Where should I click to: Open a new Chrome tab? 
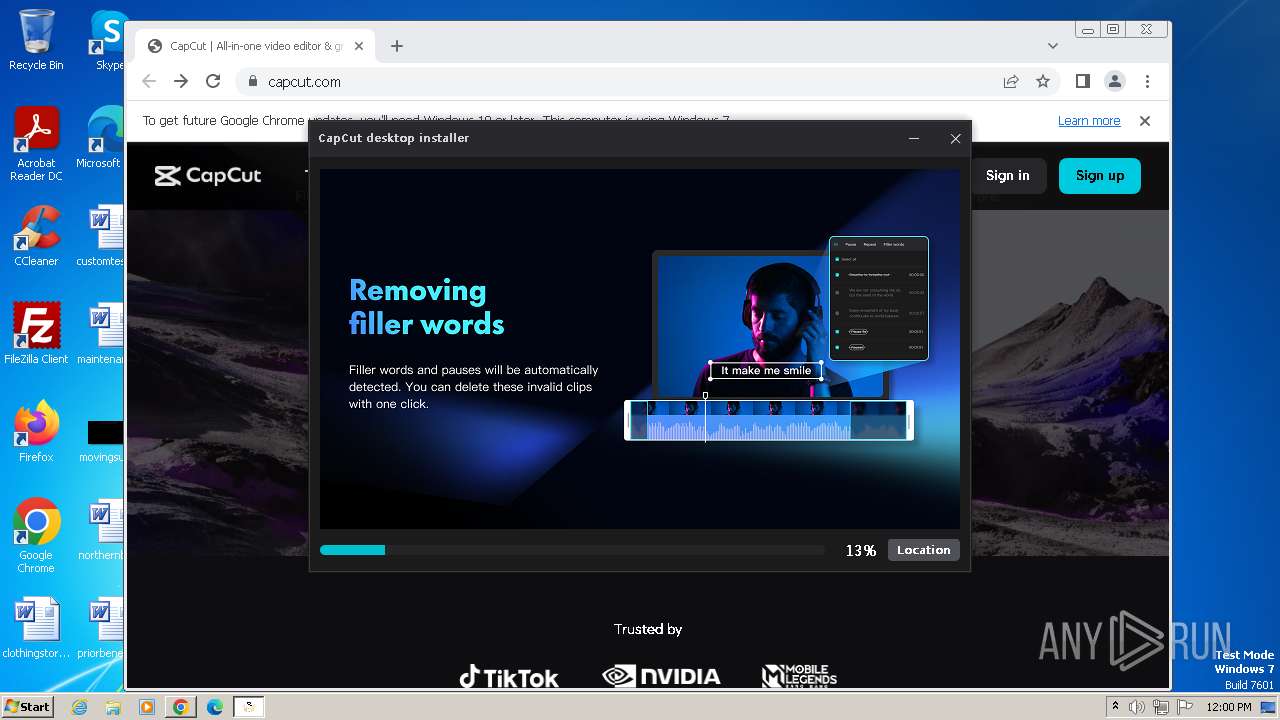[x=397, y=46]
